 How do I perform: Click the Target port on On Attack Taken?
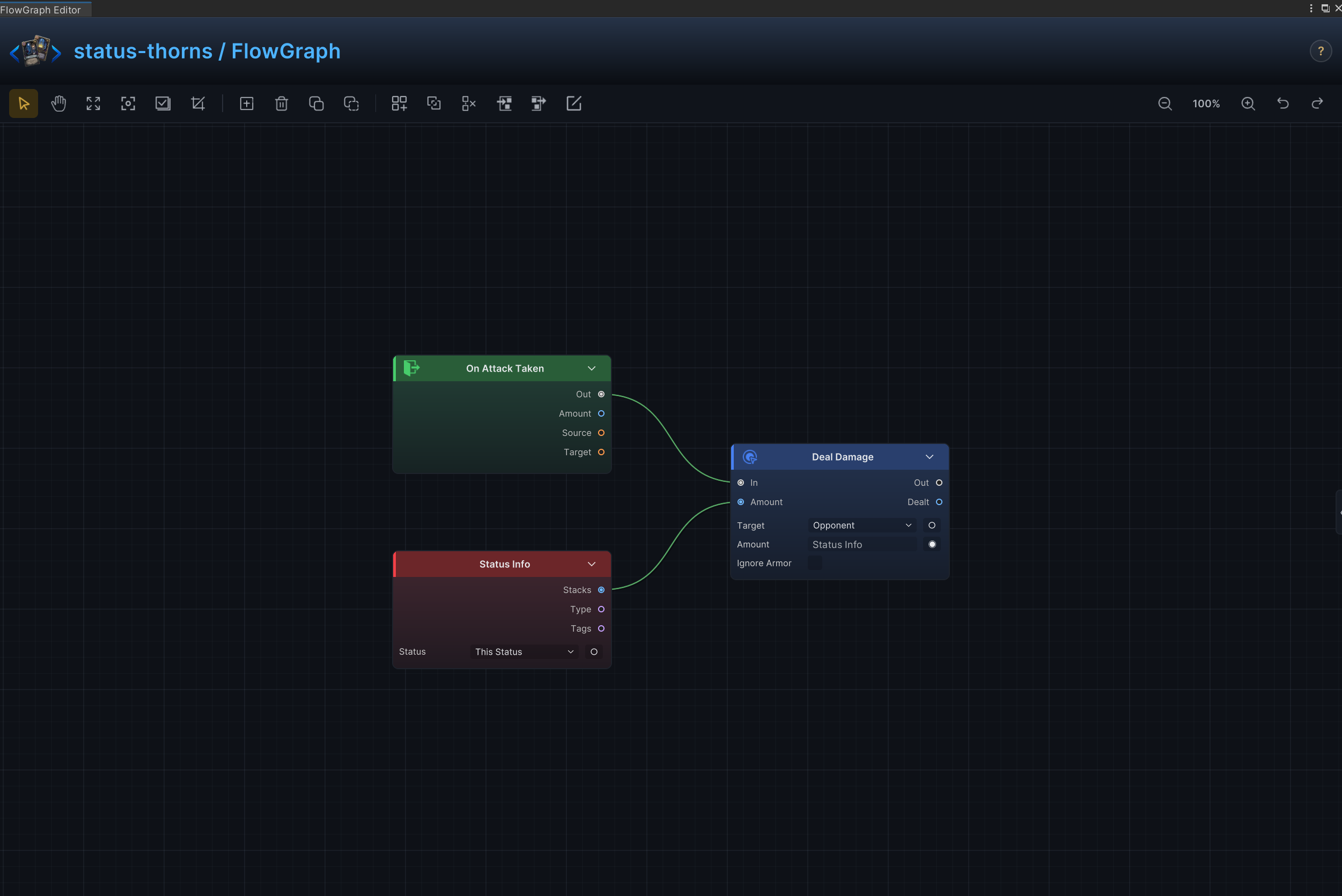click(x=601, y=452)
